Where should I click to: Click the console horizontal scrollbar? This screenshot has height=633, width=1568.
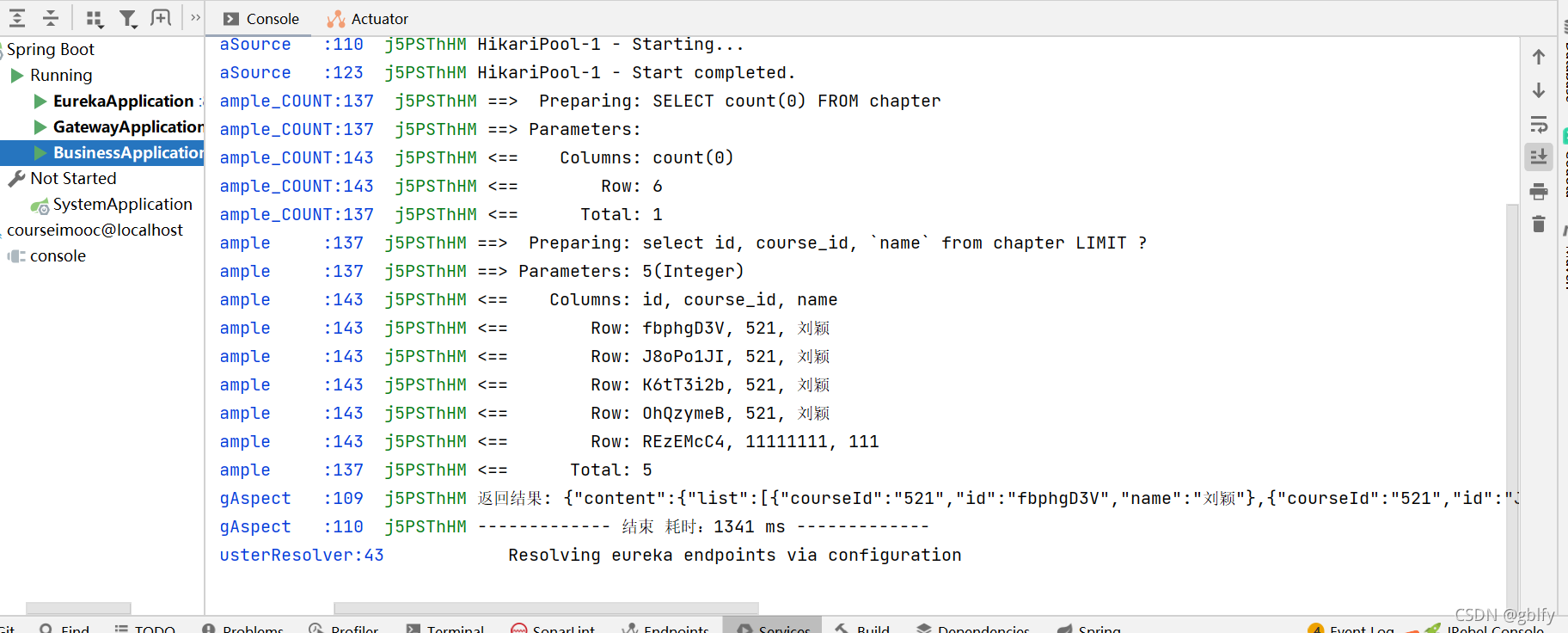[x=546, y=608]
